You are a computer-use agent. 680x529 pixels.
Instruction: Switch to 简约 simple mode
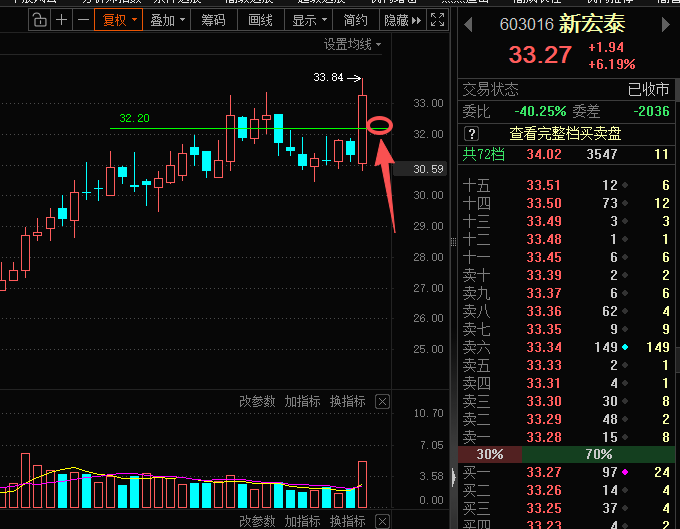[355, 20]
